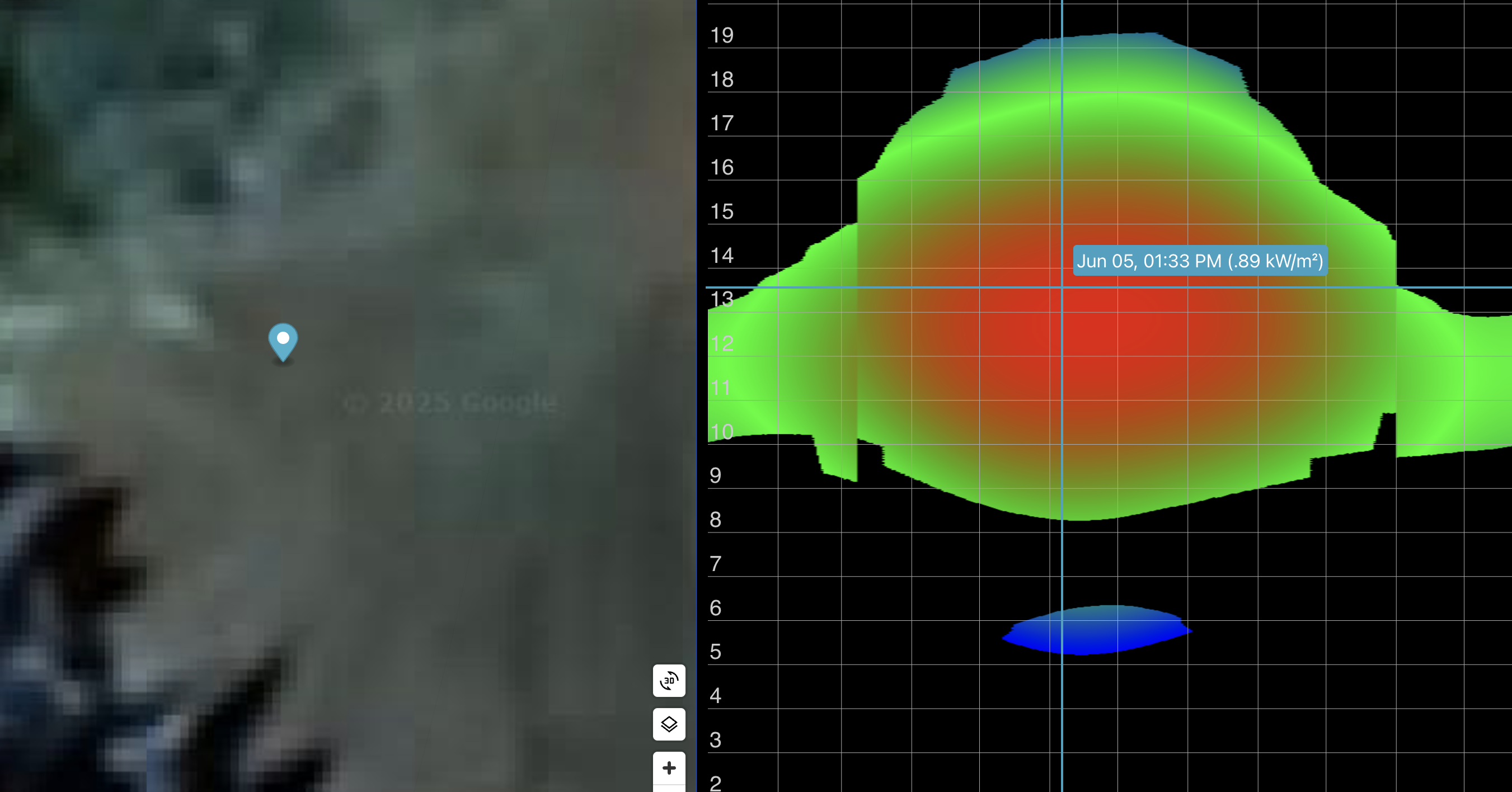Select the hour 6 axis label
This screenshot has width=1512, height=792.
click(x=716, y=608)
